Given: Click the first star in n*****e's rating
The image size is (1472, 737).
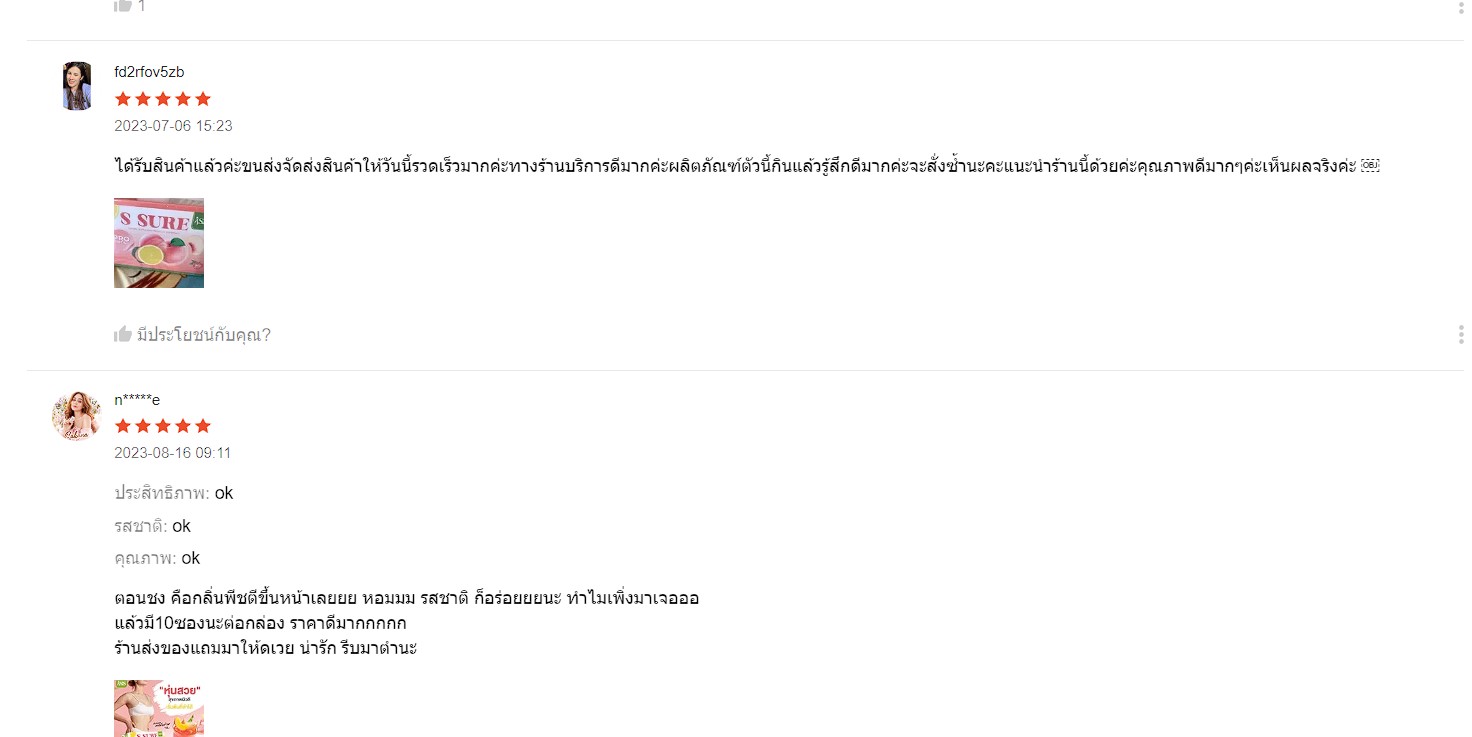Looking at the screenshot, I should [x=123, y=426].
